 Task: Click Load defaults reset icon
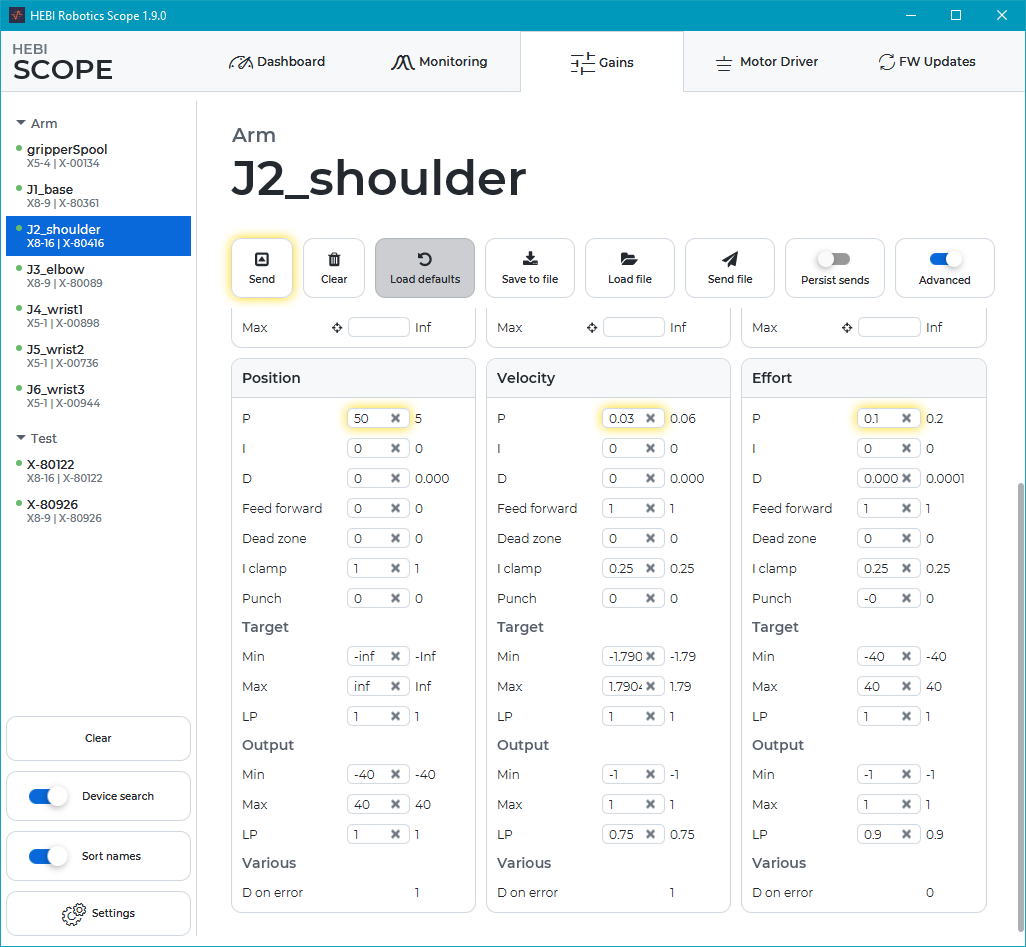click(425, 259)
